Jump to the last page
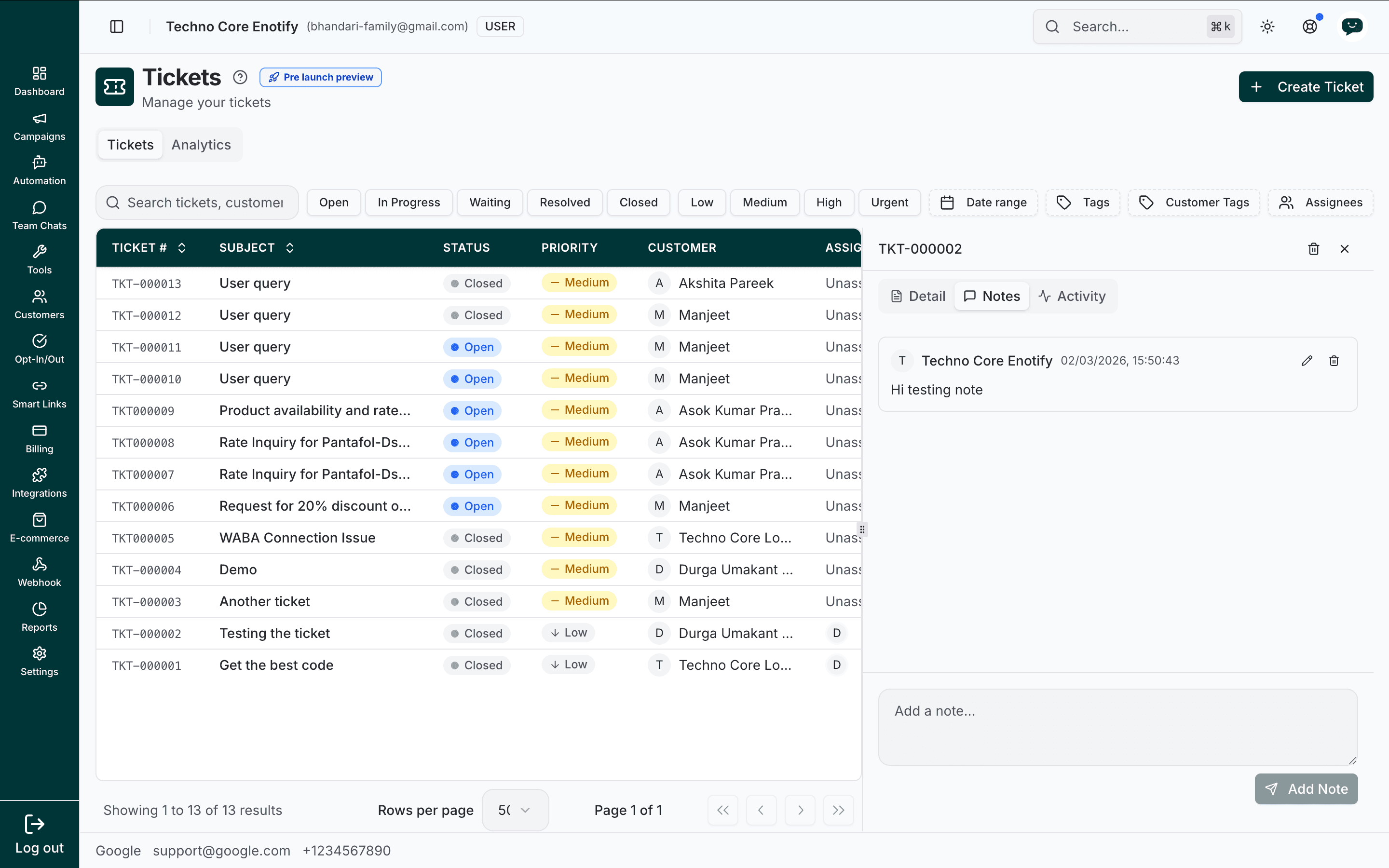The image size is (1389, 868). [839, 810]
